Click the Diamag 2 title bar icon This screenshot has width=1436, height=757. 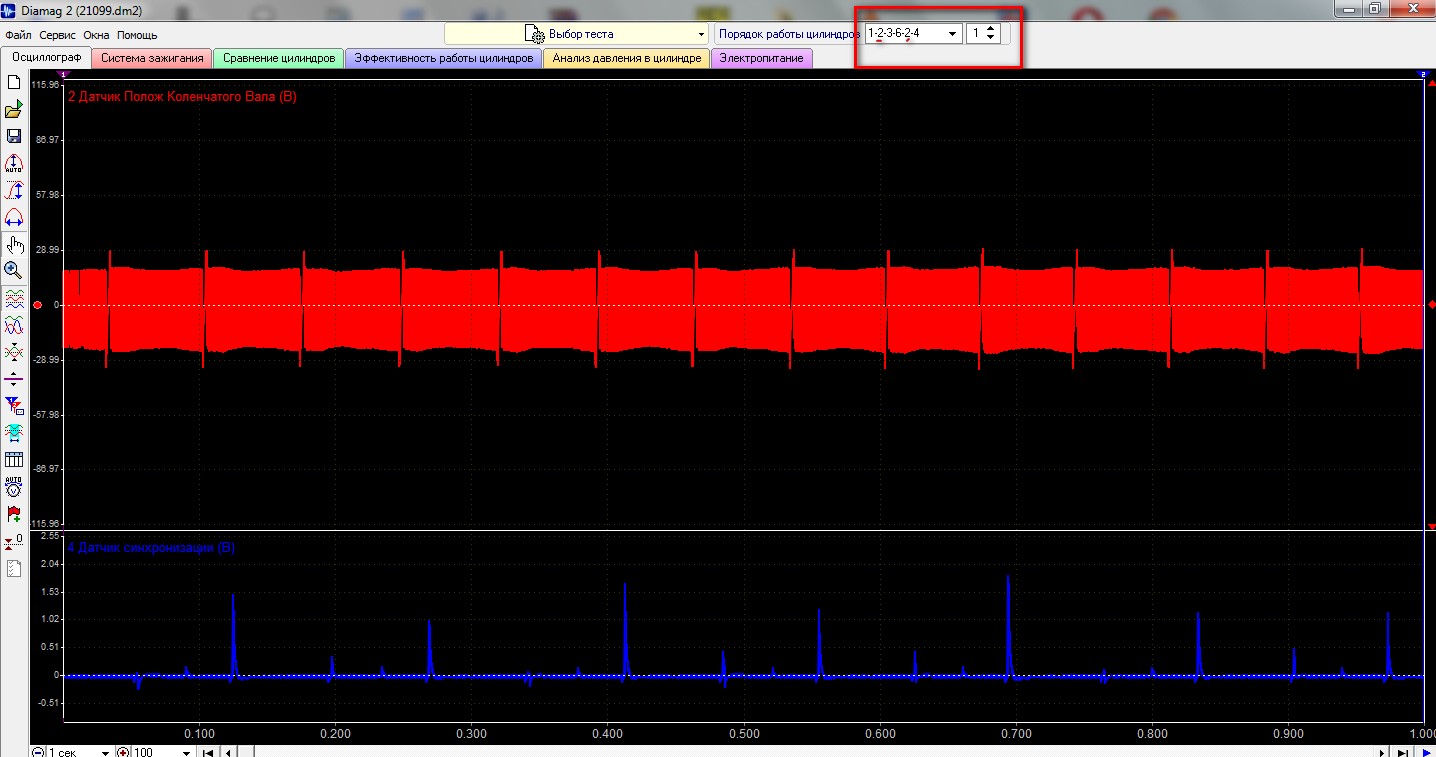click(10, 10)
